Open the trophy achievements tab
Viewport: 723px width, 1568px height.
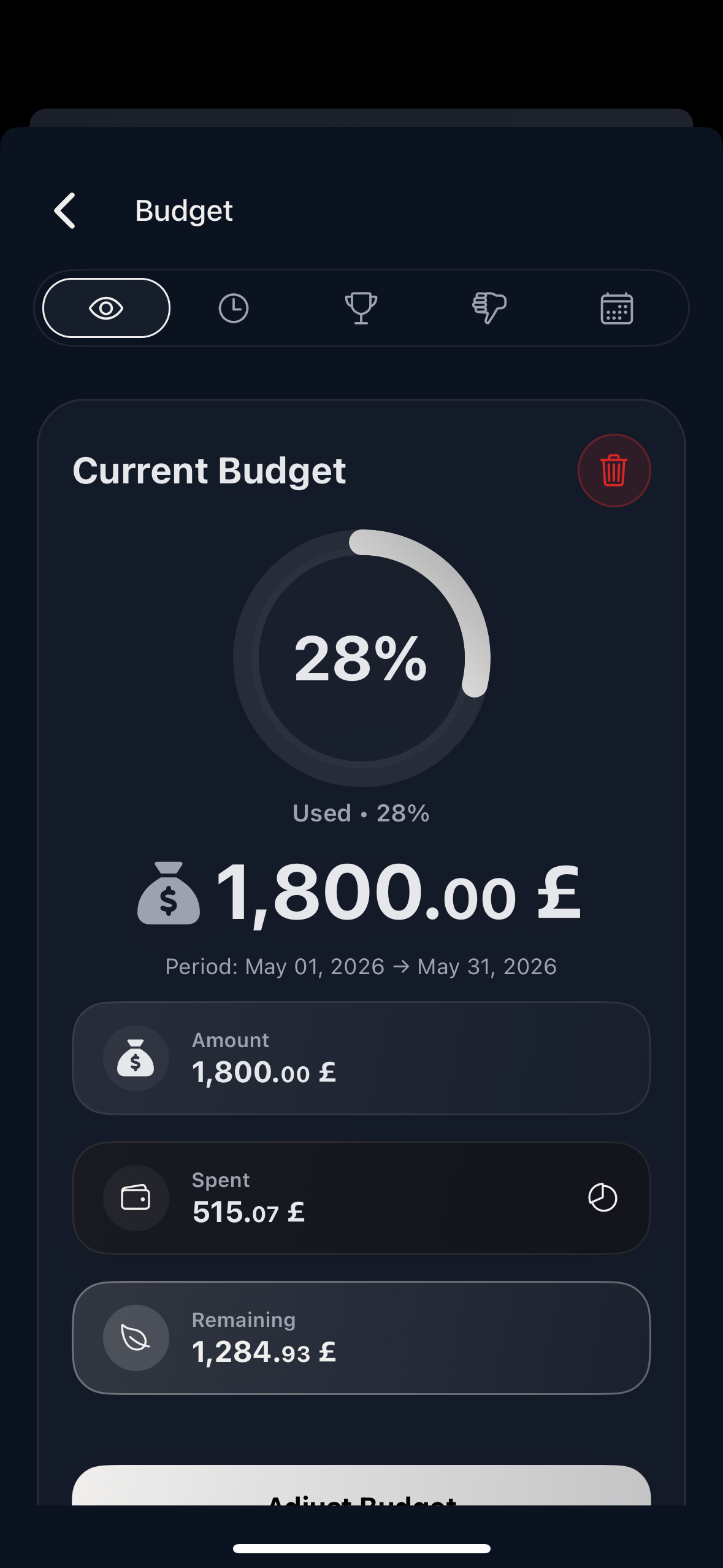[x=361, y=308]
